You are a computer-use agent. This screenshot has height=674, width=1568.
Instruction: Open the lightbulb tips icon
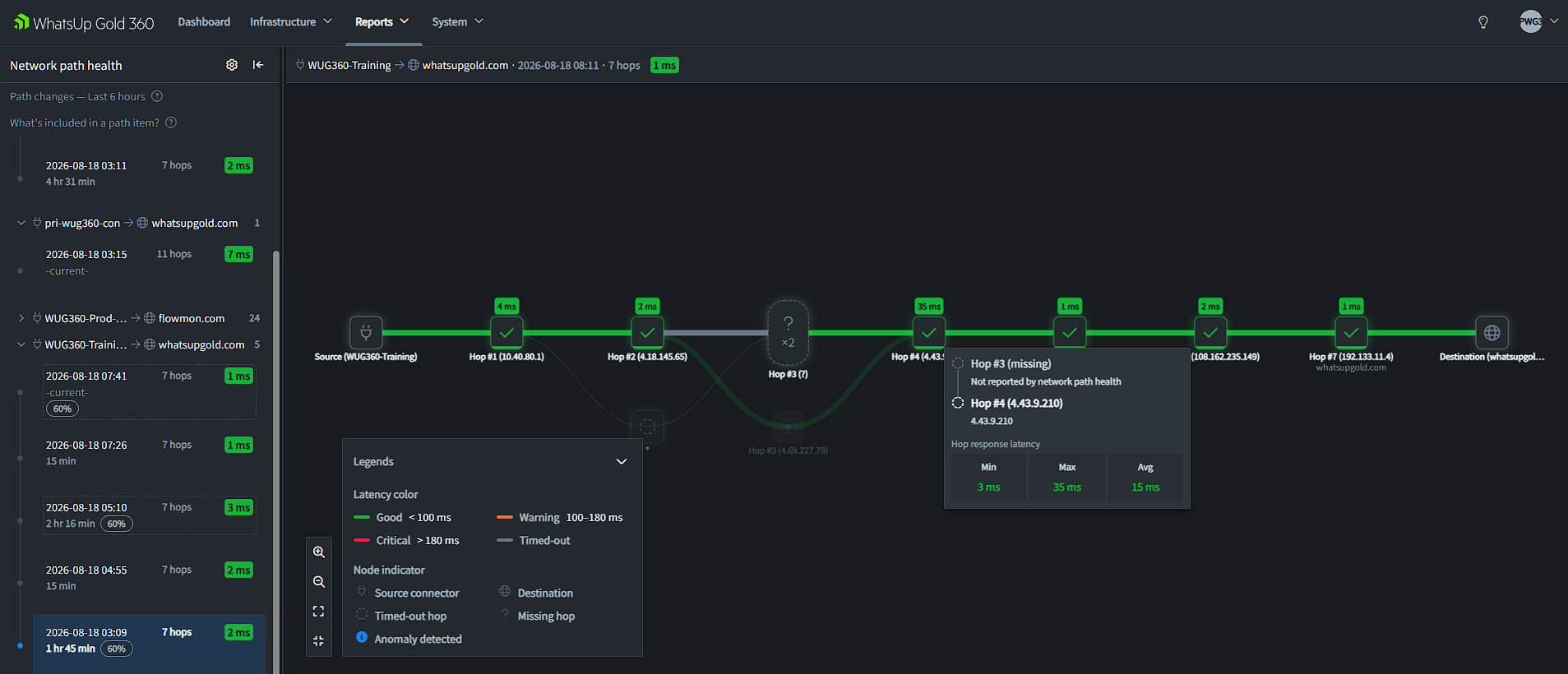tap(1483, 22)
